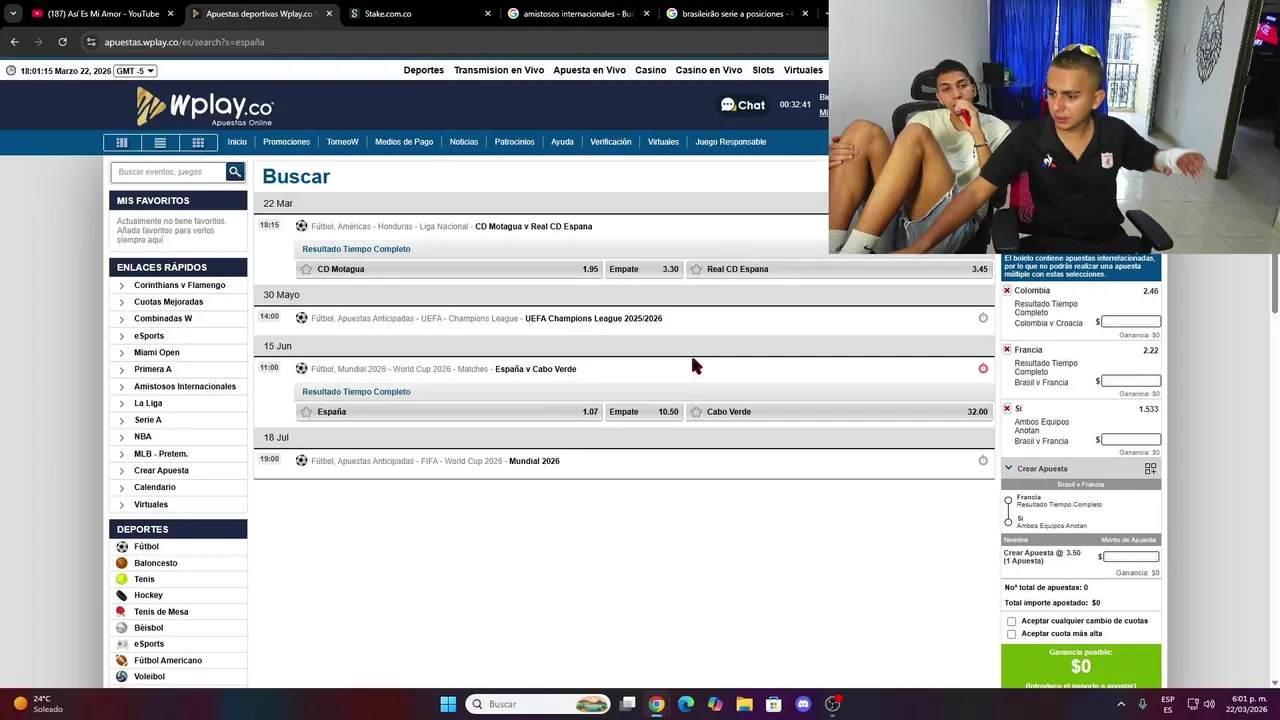Open the España v Cabo Verde match link
1280x720 pixels.
pos(535,369)
